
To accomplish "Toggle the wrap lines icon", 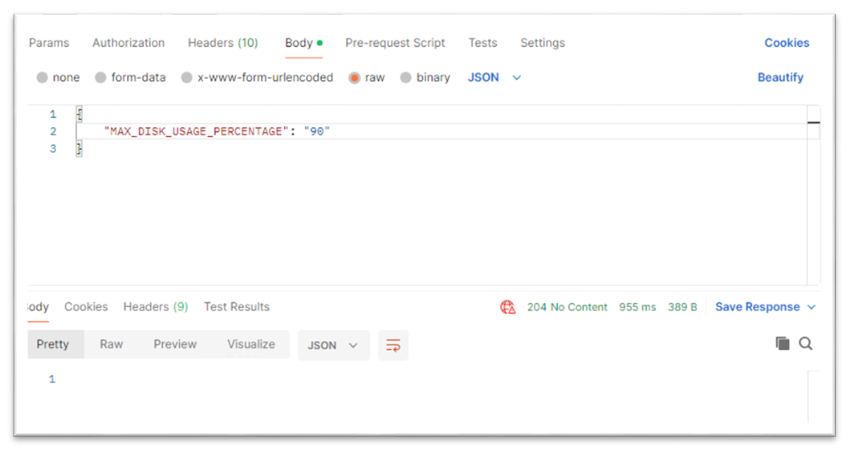I will tap(393, 345).
